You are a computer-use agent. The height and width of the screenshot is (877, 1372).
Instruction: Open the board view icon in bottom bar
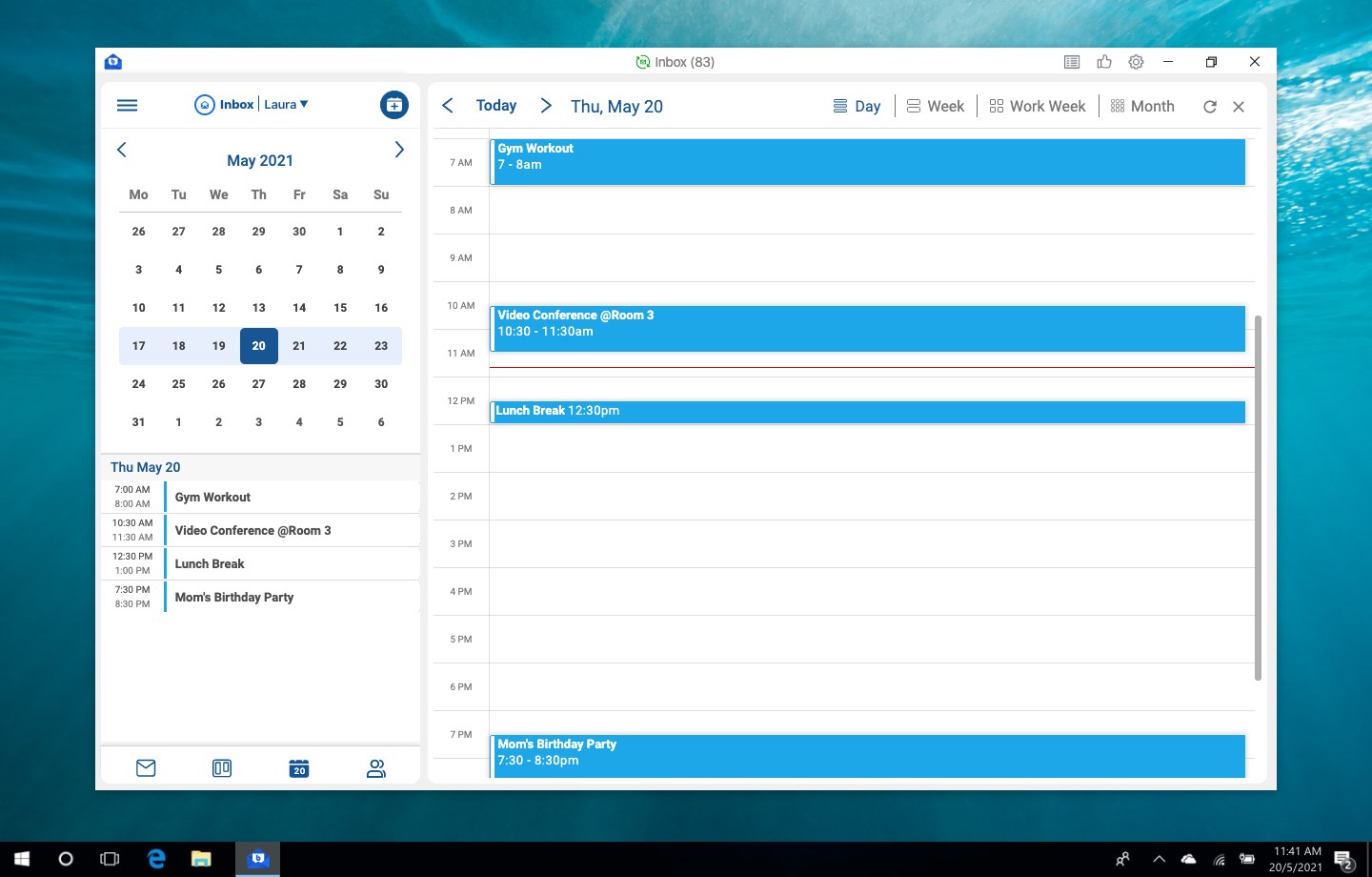222,768
